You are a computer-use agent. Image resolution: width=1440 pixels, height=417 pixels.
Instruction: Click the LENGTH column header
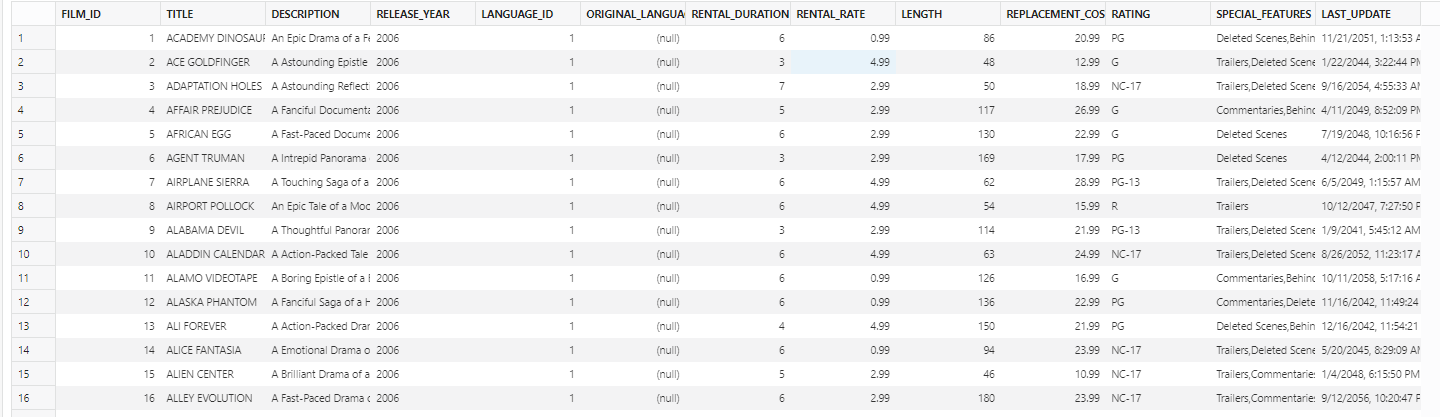947,14
